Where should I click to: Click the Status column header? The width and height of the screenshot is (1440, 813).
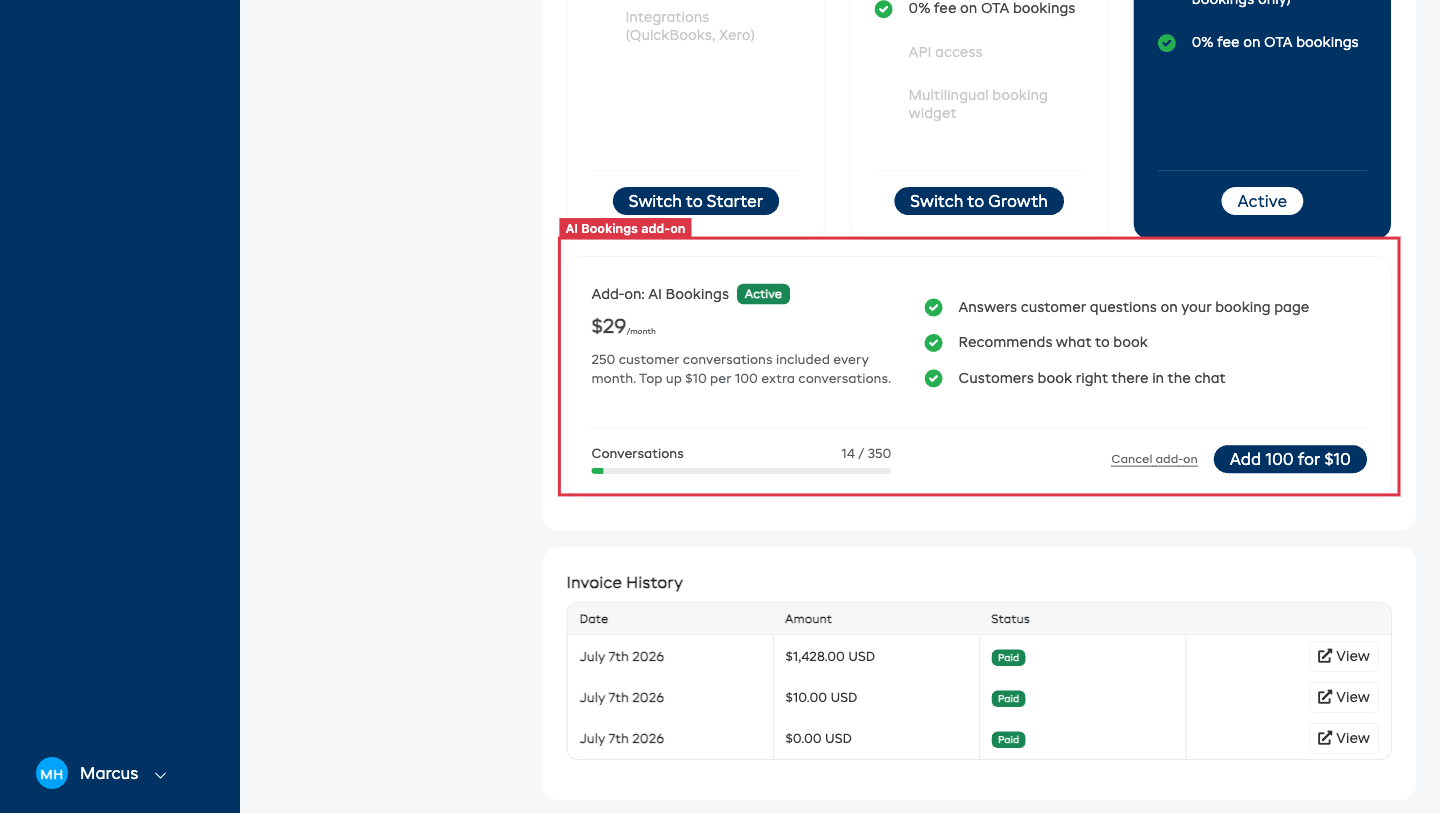click(x=1010, y=619)
